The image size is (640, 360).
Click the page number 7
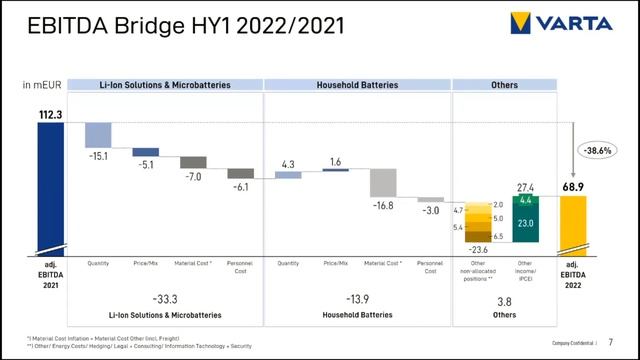tap(611, 342)
